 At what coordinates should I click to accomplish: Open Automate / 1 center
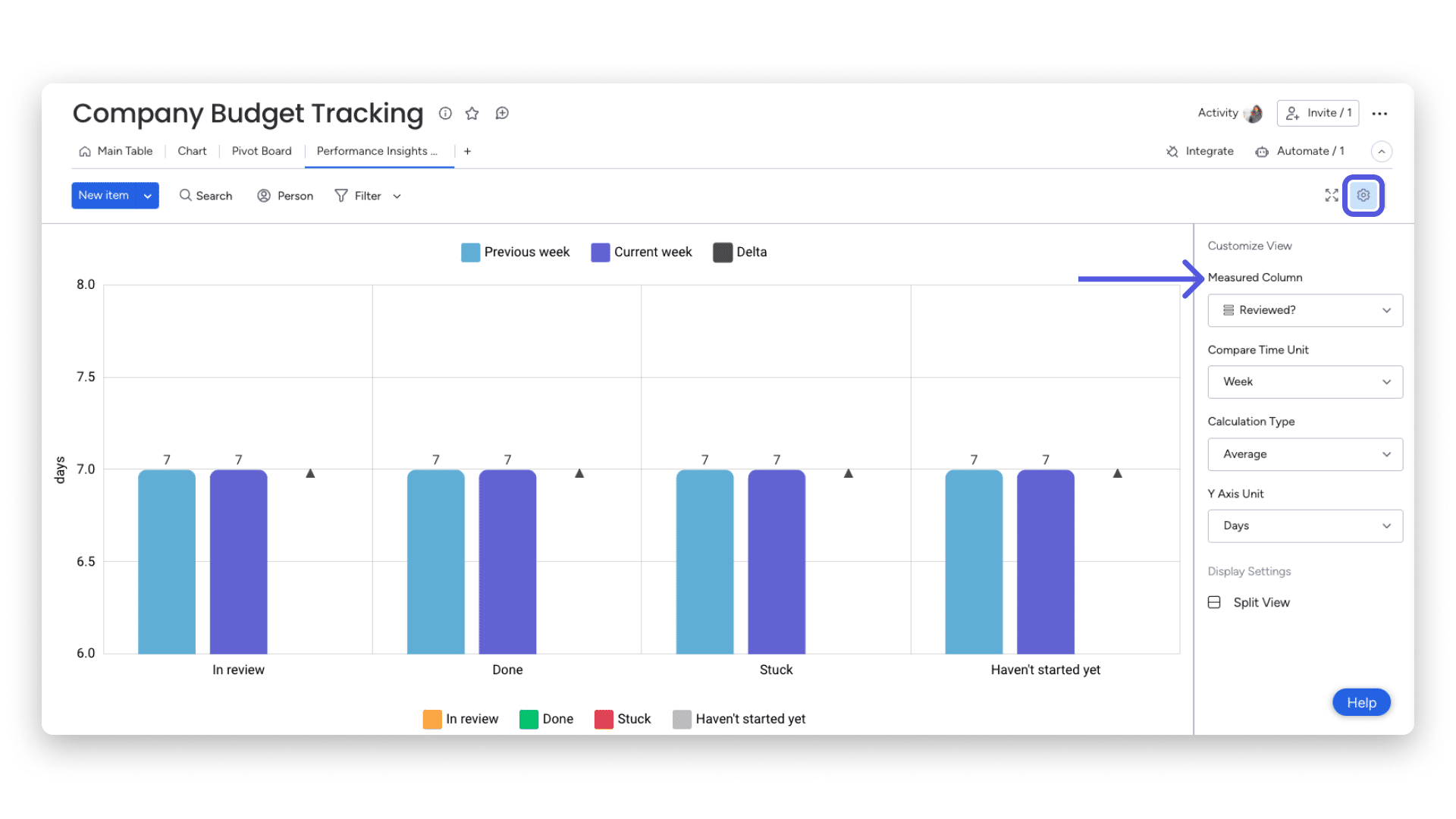click(x=1300, y=151)
